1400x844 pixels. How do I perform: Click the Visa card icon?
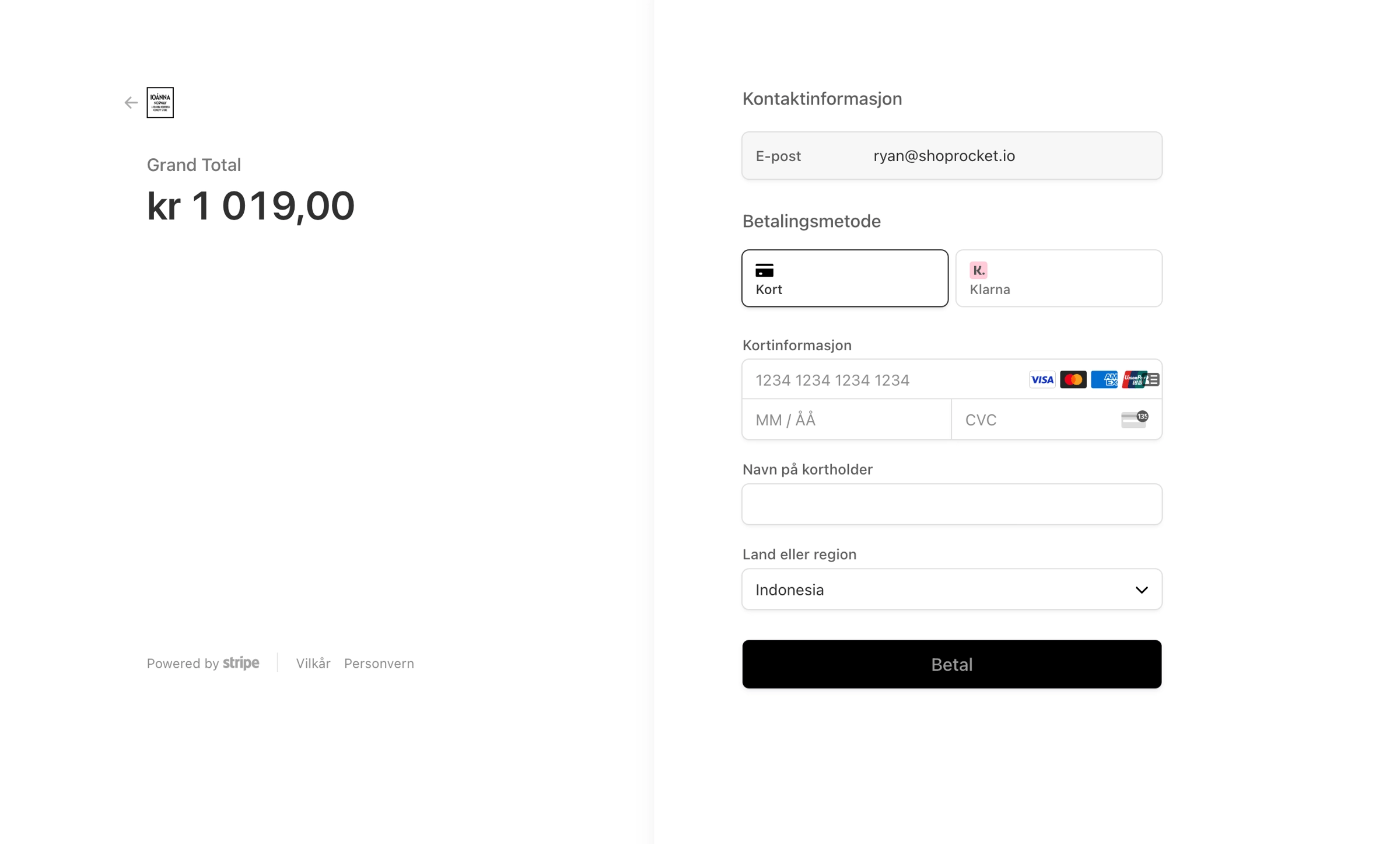(1042, 380)
